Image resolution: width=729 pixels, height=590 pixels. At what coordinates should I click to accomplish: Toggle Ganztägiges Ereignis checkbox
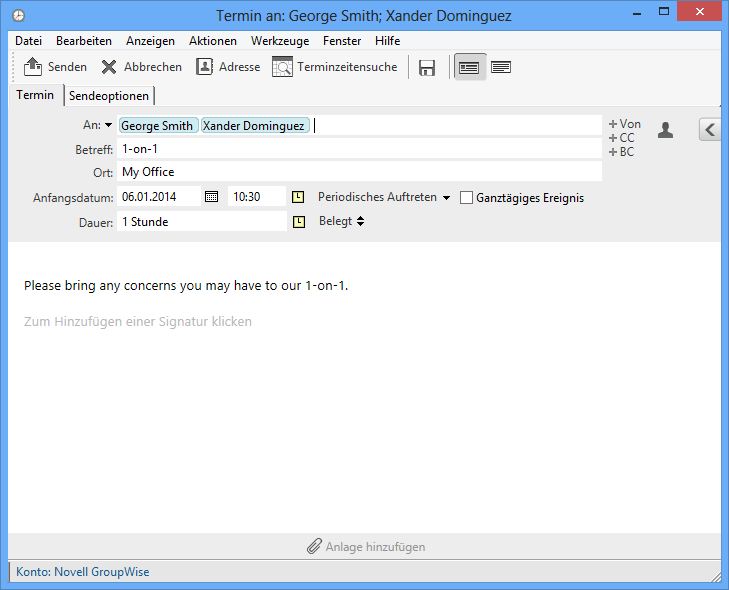point(466,198)
